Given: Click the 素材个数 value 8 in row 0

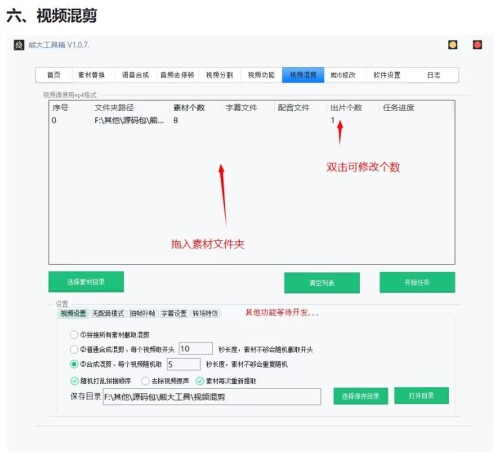Looking at the screenshot, I should (176, 120).
